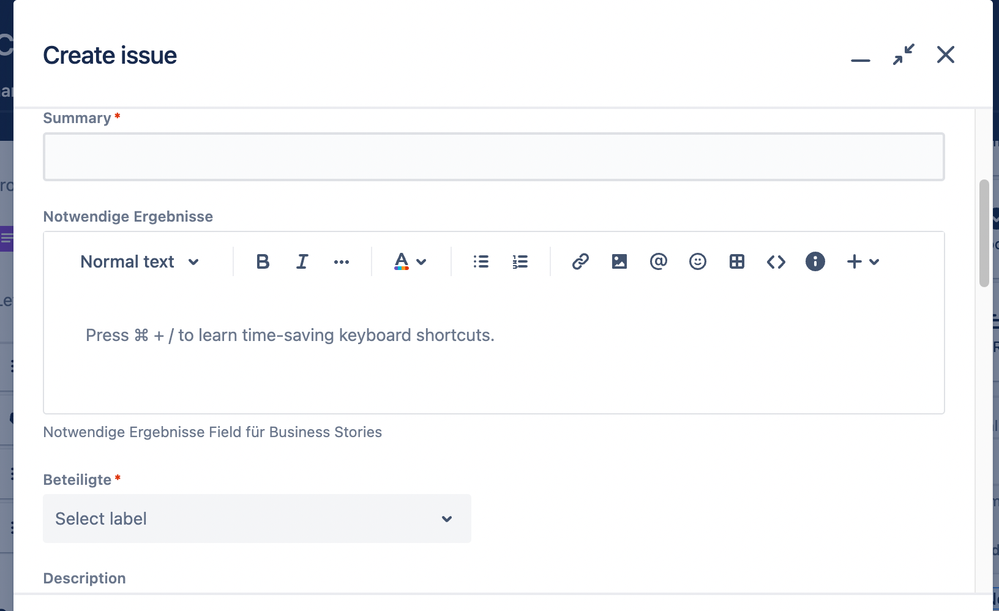
Task: Insert a bullet list
Action: coord(481,261)
